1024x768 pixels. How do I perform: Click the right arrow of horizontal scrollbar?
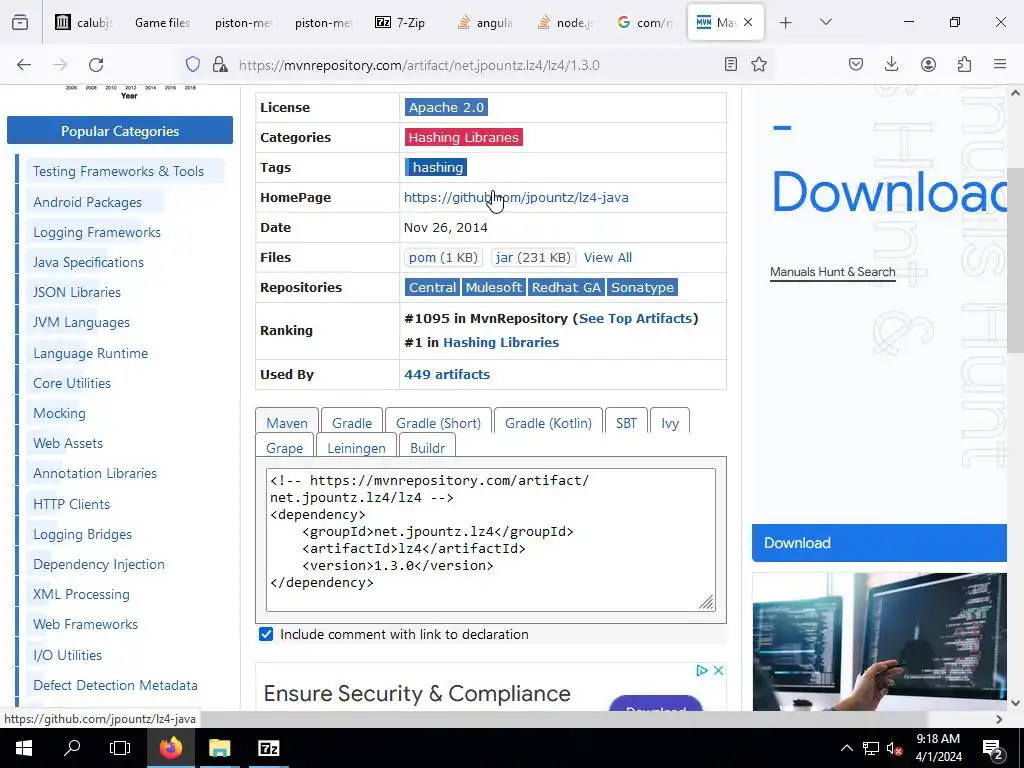click(999, 719)
